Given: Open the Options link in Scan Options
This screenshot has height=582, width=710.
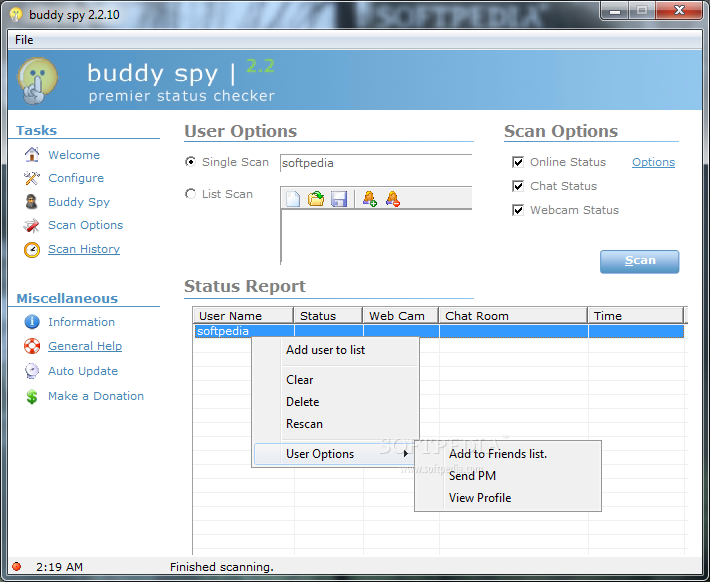Looking at the screenshot, I should (653, 162).
